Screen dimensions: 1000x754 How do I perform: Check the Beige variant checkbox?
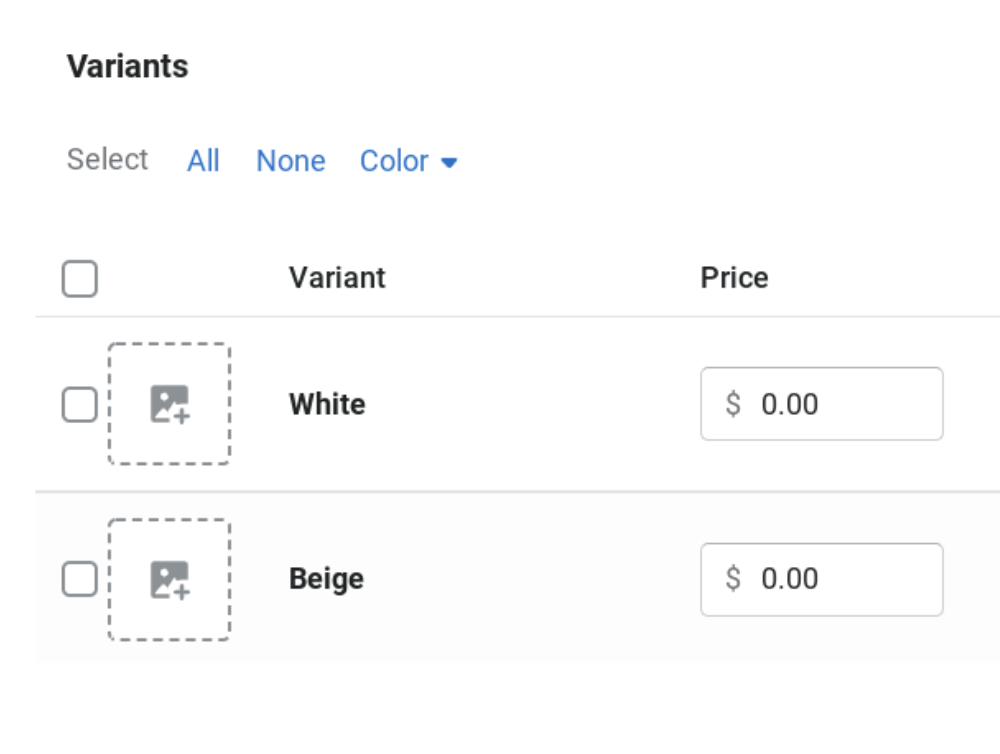[x=80, y=579]
